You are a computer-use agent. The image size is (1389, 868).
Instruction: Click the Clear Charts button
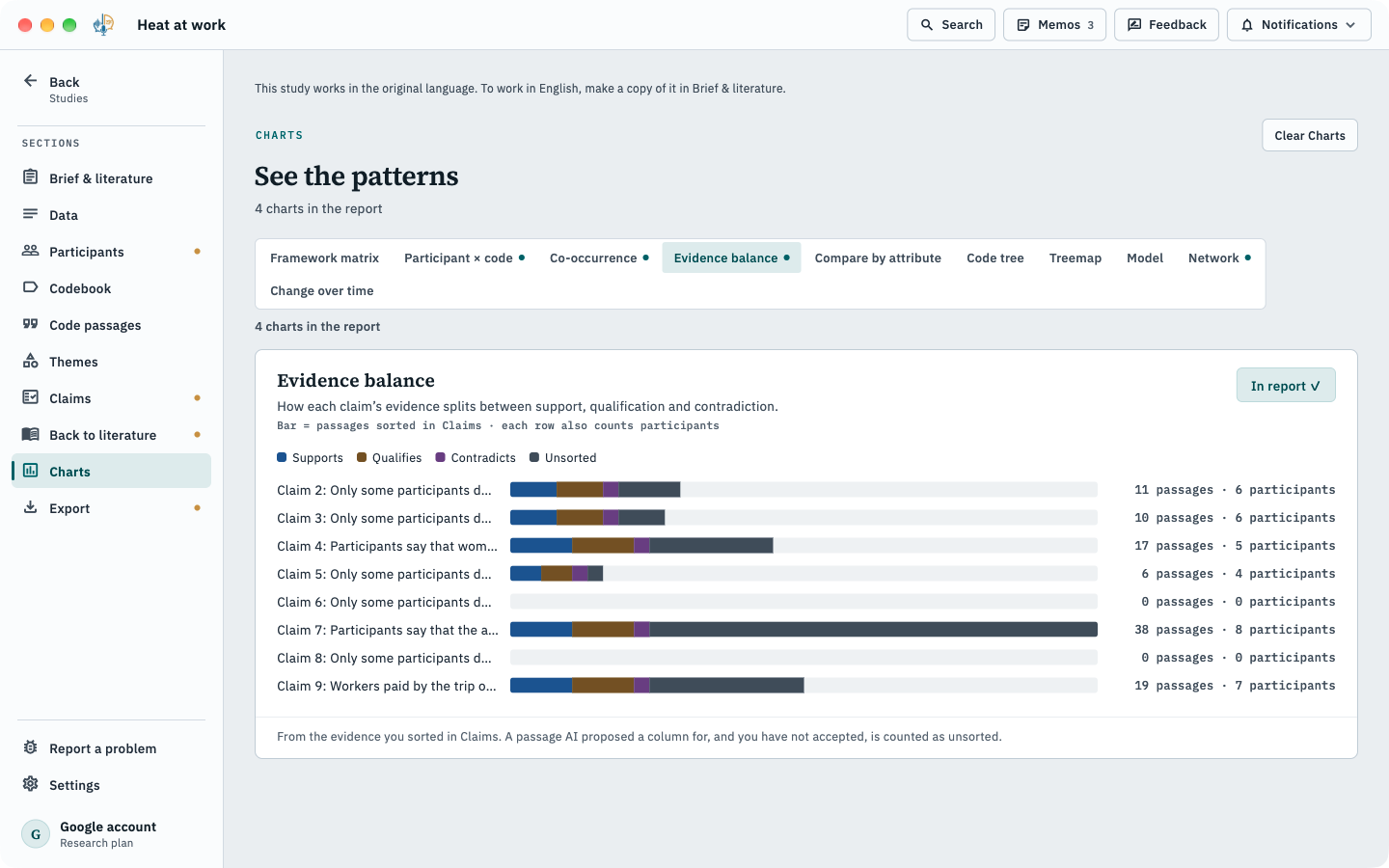(x=1309, y=135)
